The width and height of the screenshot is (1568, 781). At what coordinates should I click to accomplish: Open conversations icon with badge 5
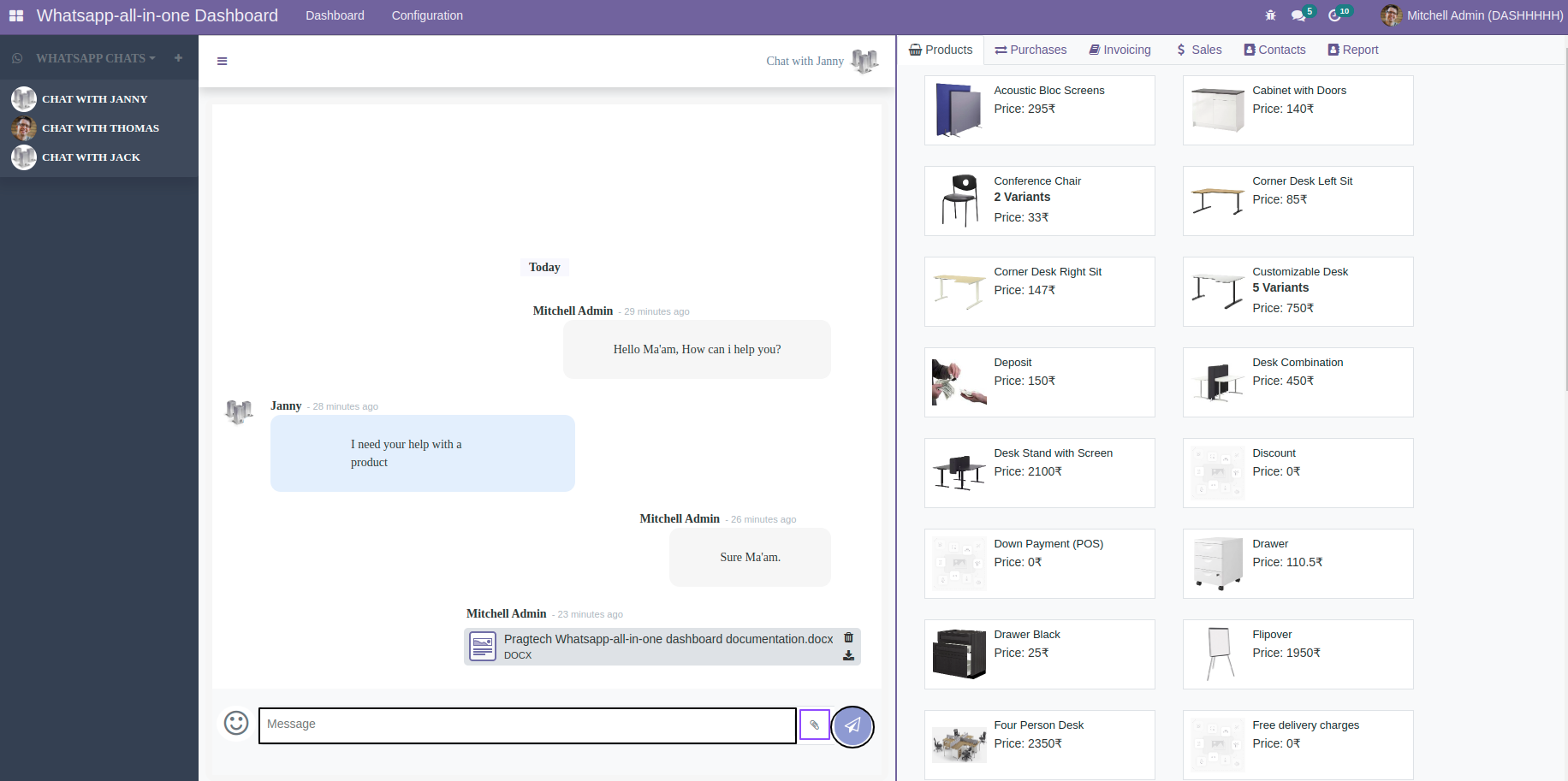coord(1301,15)
